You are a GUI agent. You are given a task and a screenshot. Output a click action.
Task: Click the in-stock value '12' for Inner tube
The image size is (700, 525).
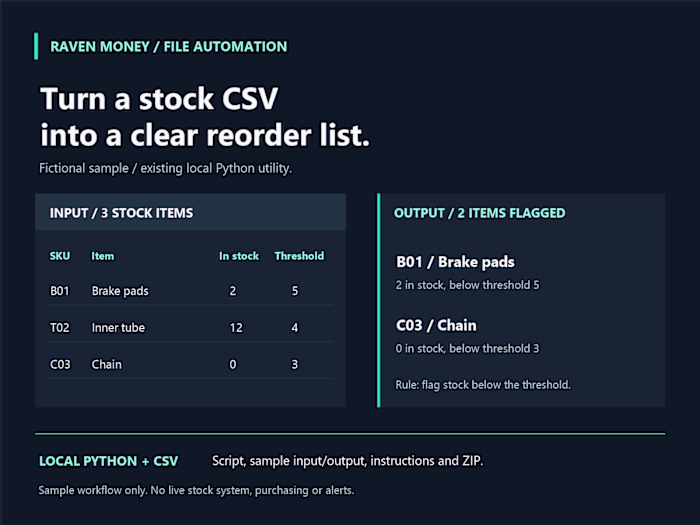pos(236,328)
